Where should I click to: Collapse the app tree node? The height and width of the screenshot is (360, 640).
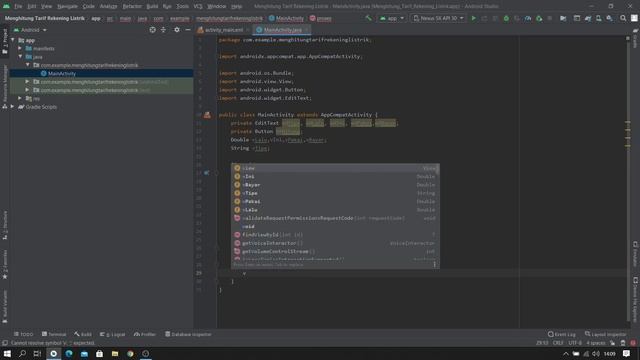[x=13, y=40]
